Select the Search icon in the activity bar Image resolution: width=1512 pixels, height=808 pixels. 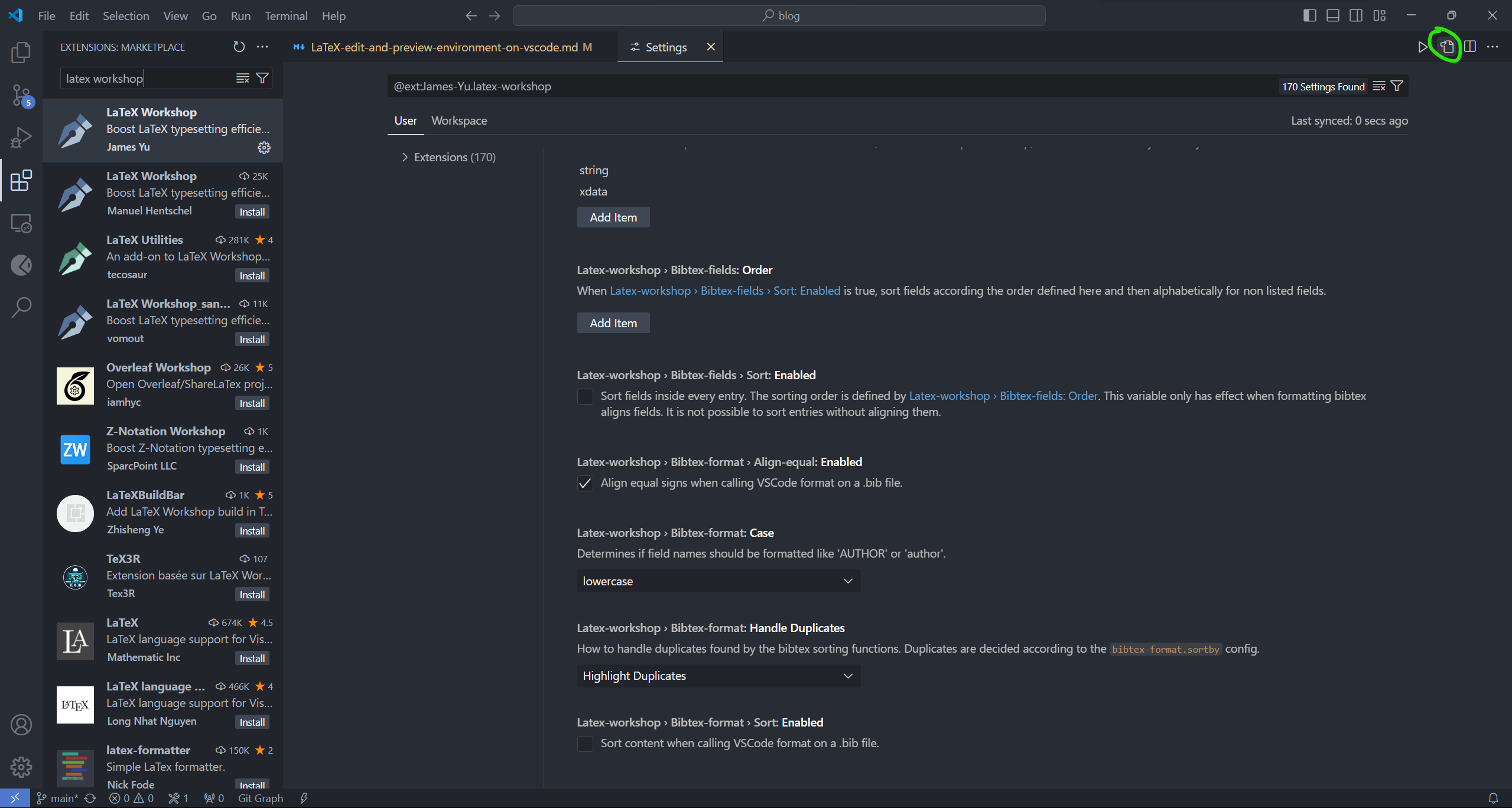(21, 307)
